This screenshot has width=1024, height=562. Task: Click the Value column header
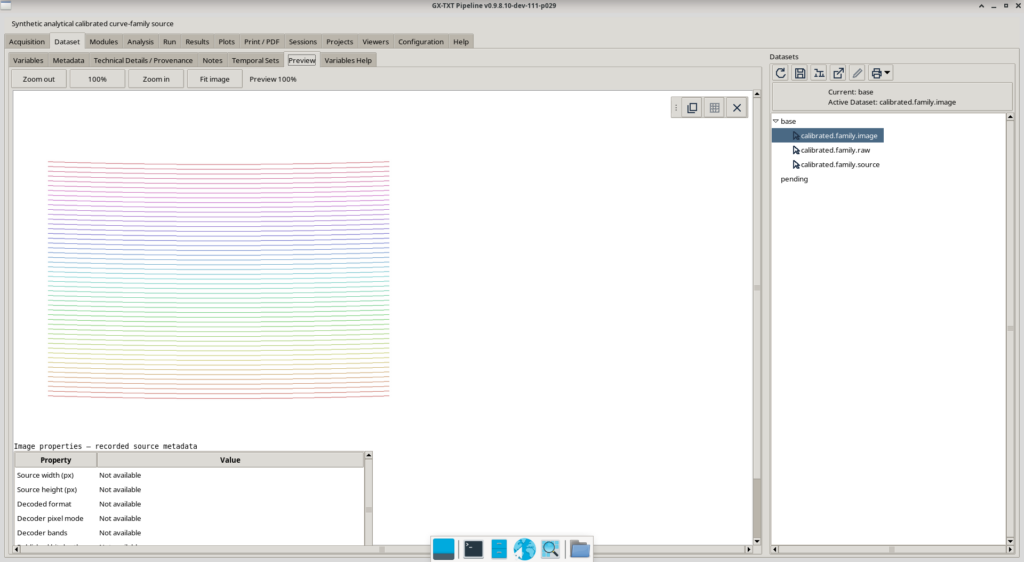tap(230, 460)
